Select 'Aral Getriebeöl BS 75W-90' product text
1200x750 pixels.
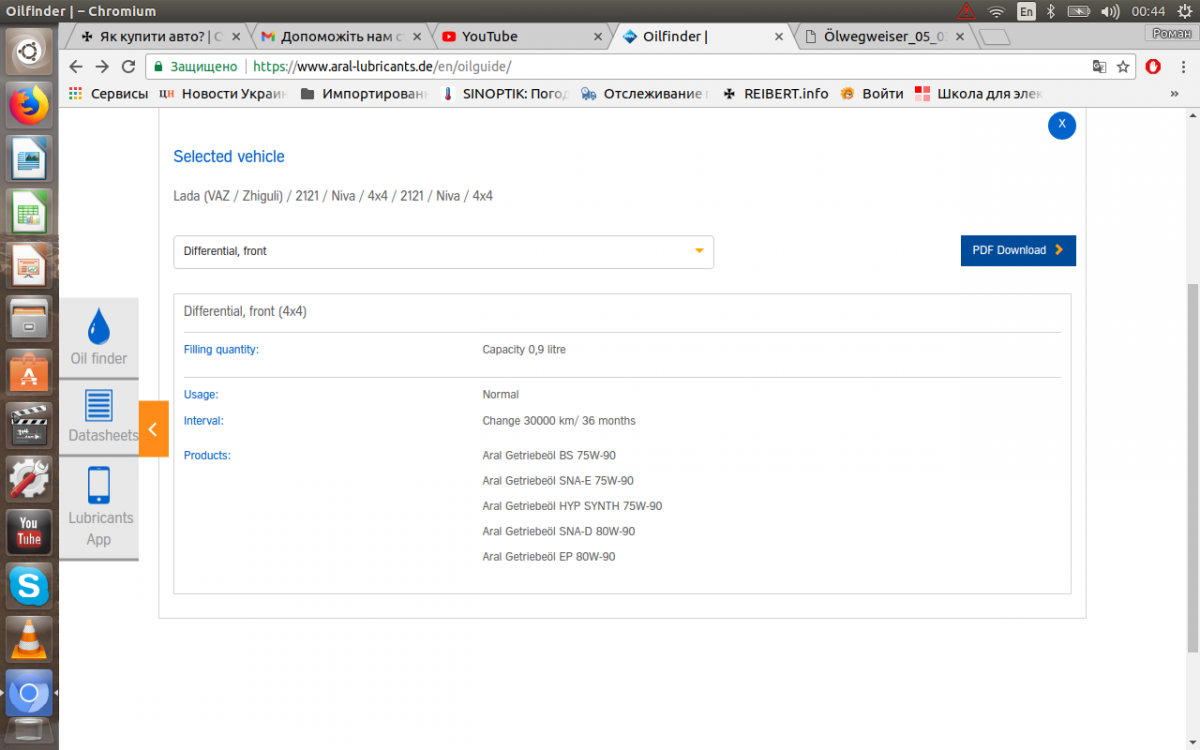pyautogui.click(x=549, y=456)
